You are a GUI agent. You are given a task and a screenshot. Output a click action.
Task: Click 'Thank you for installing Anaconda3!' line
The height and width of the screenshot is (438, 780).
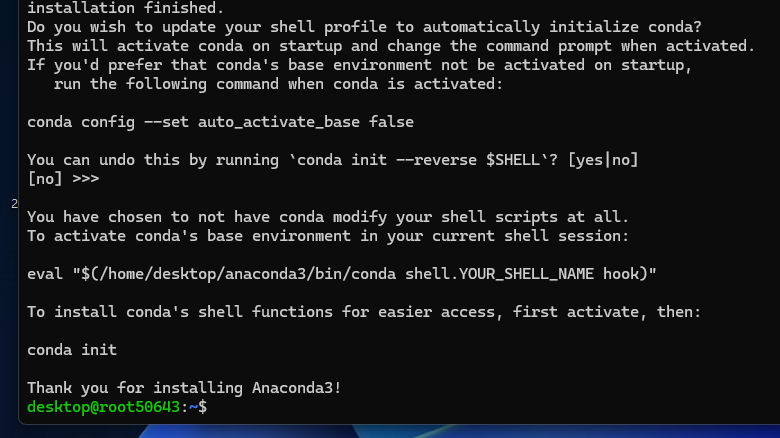pos(184,388)
